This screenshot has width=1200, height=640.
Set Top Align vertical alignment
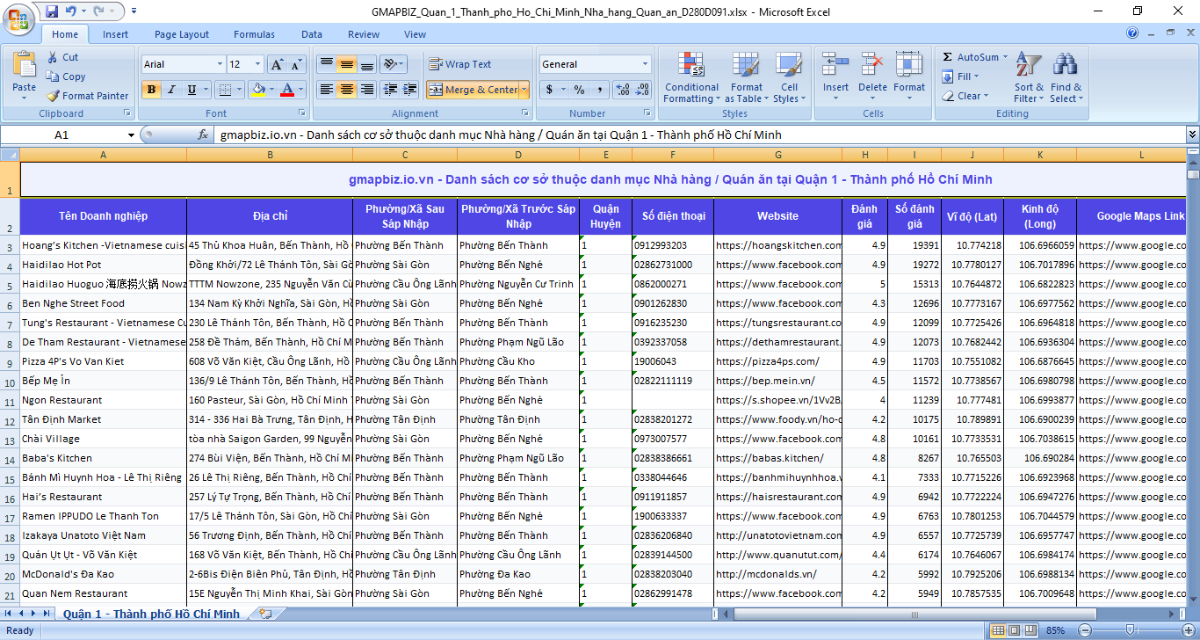click(x=326, y=64)
